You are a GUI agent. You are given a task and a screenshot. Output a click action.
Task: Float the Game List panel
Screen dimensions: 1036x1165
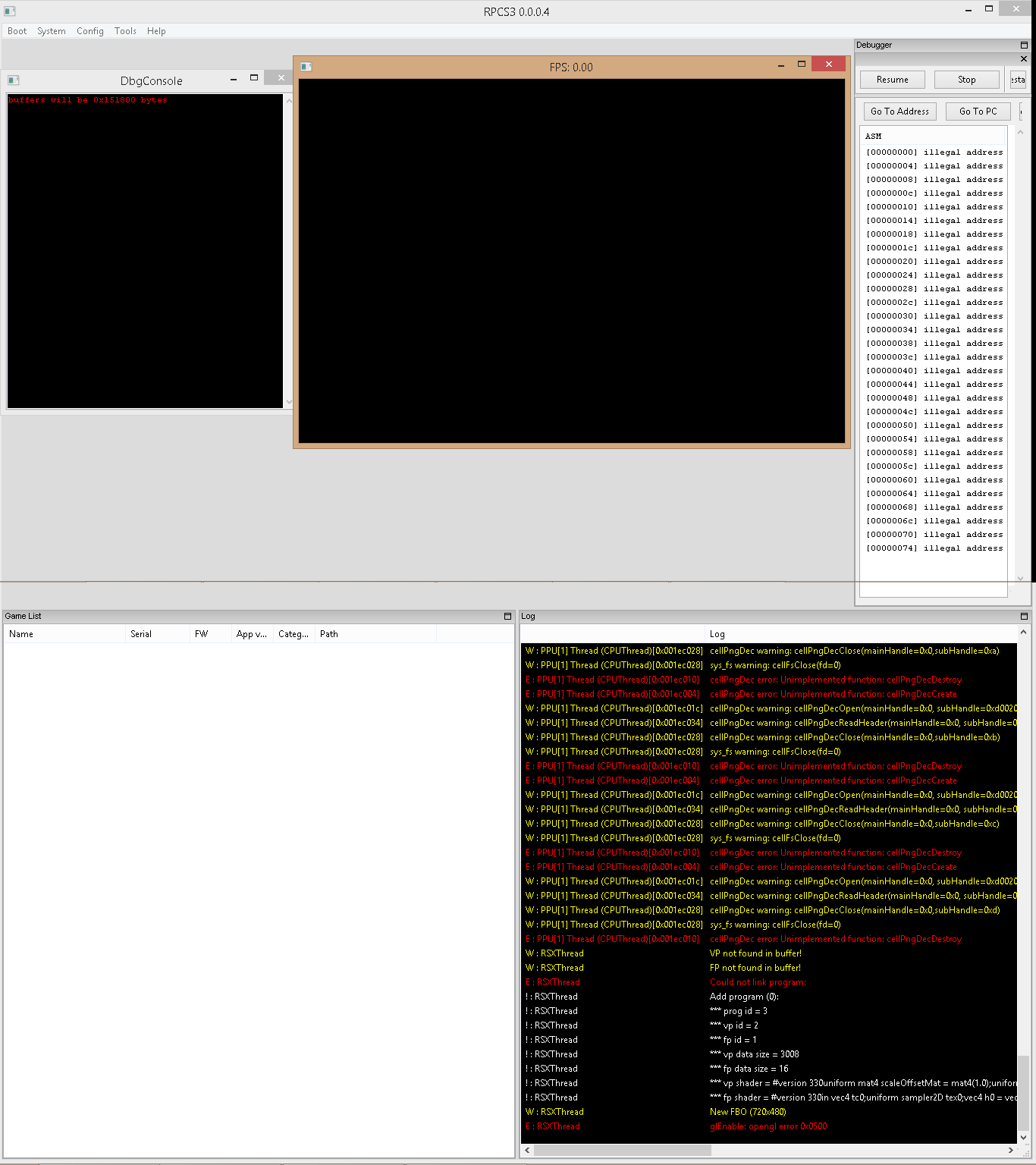(x=508, y=617)
